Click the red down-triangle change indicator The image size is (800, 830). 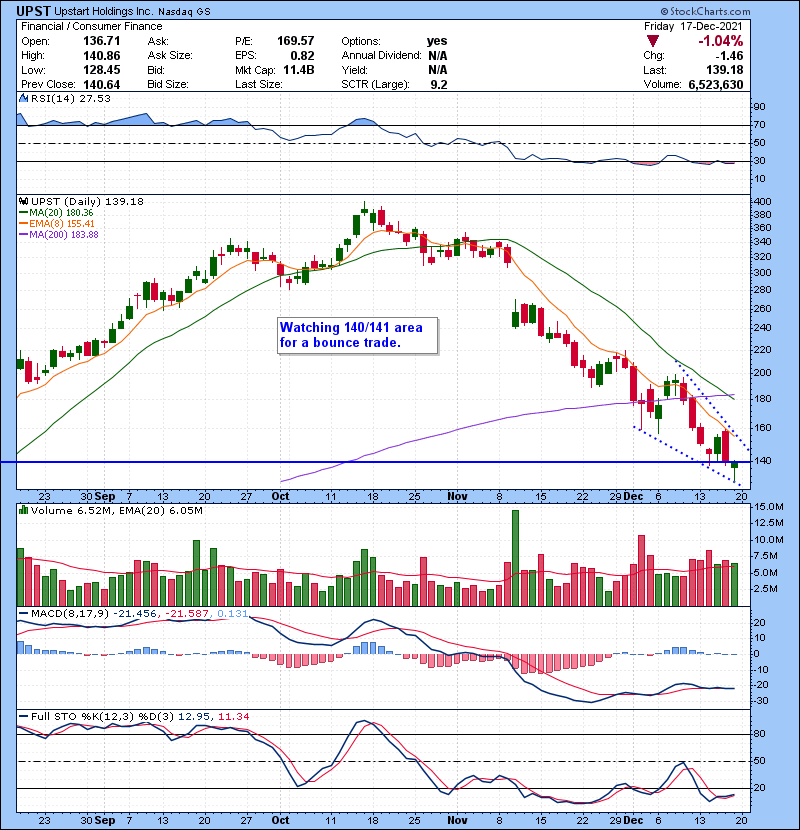[652, 41]
